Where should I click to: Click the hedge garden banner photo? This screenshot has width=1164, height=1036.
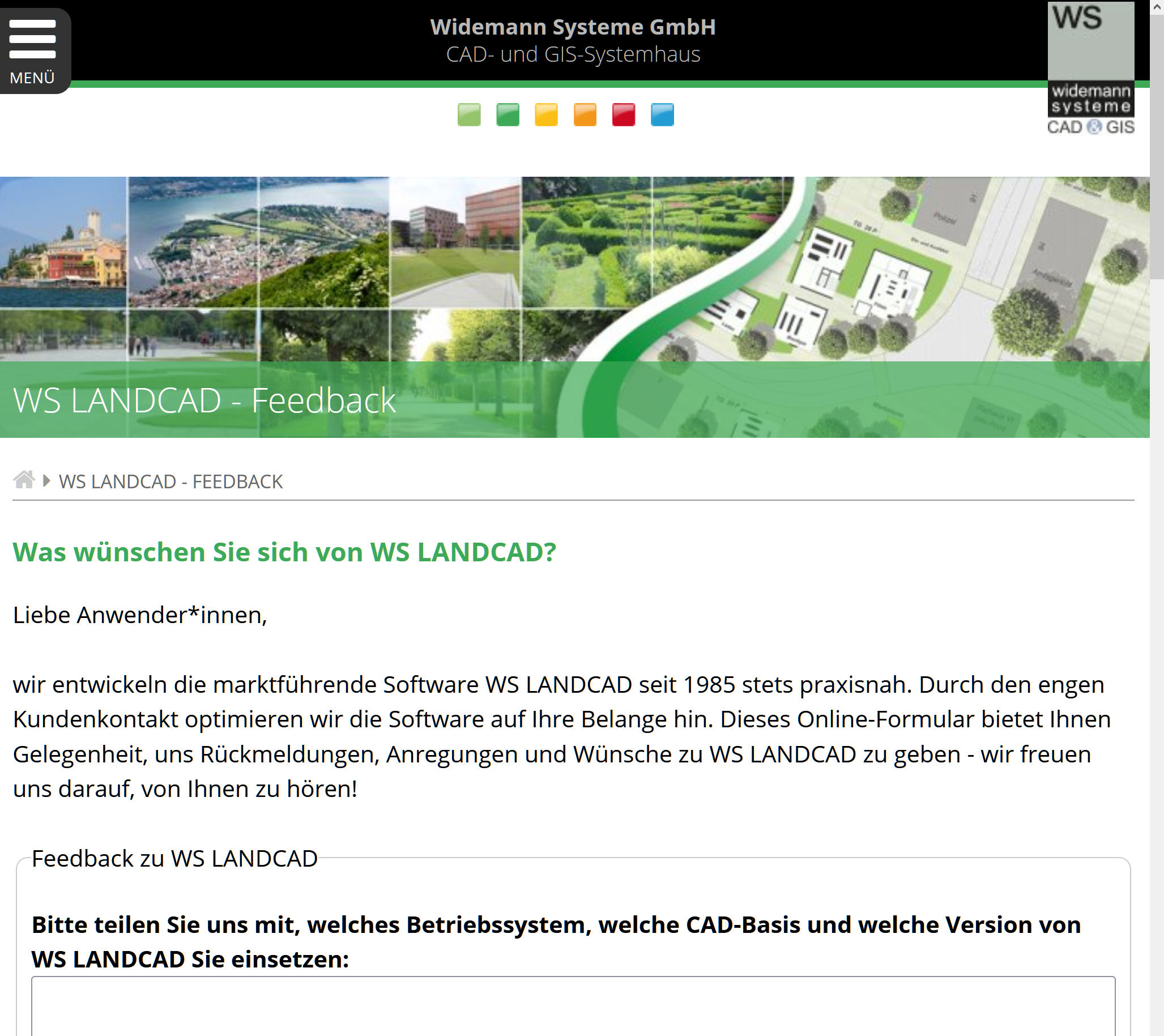pyautogui.click(x=587, y=239)
